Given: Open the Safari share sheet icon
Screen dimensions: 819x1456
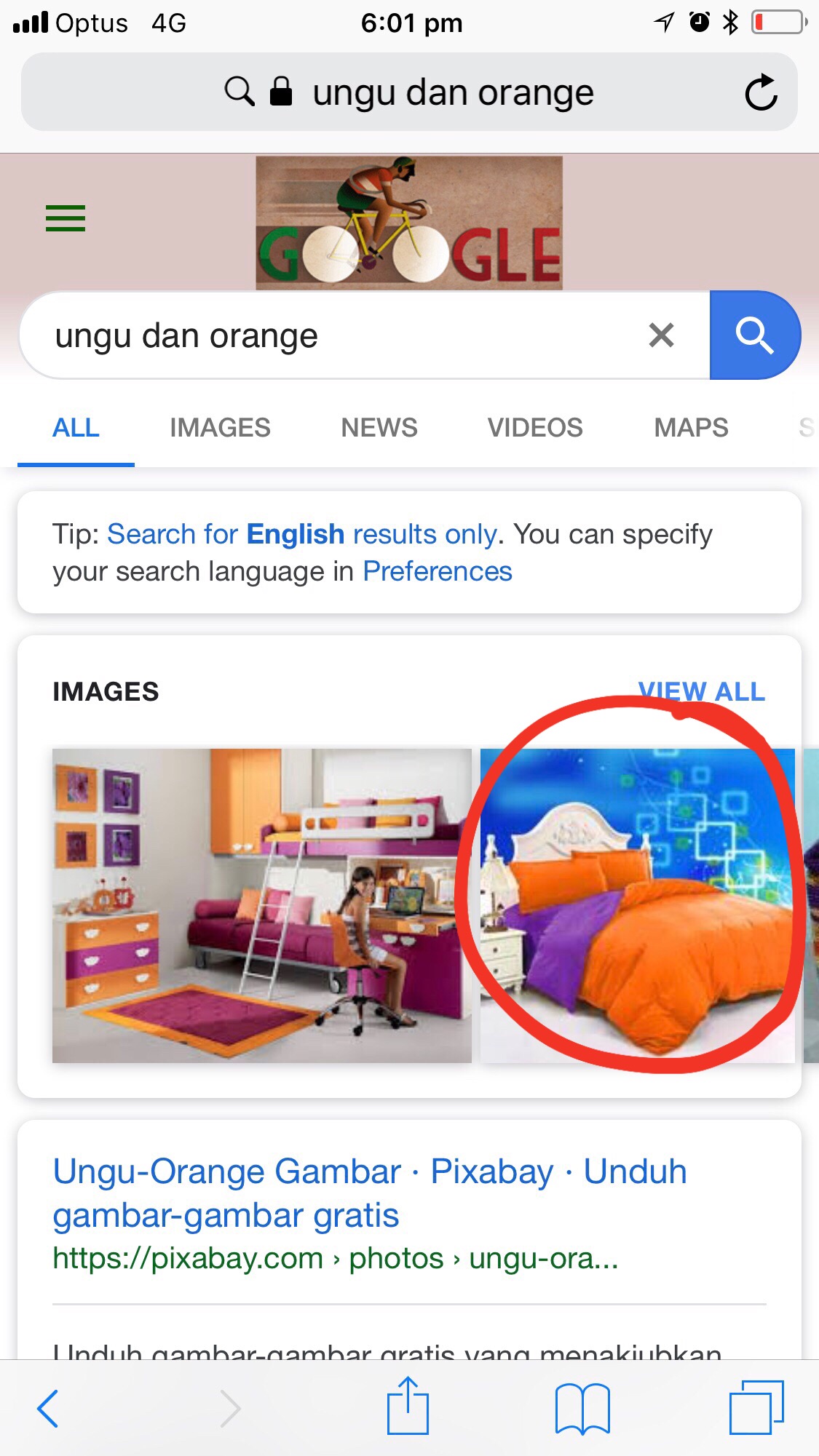Looking at the screenshot, I should click(408, 1405).
